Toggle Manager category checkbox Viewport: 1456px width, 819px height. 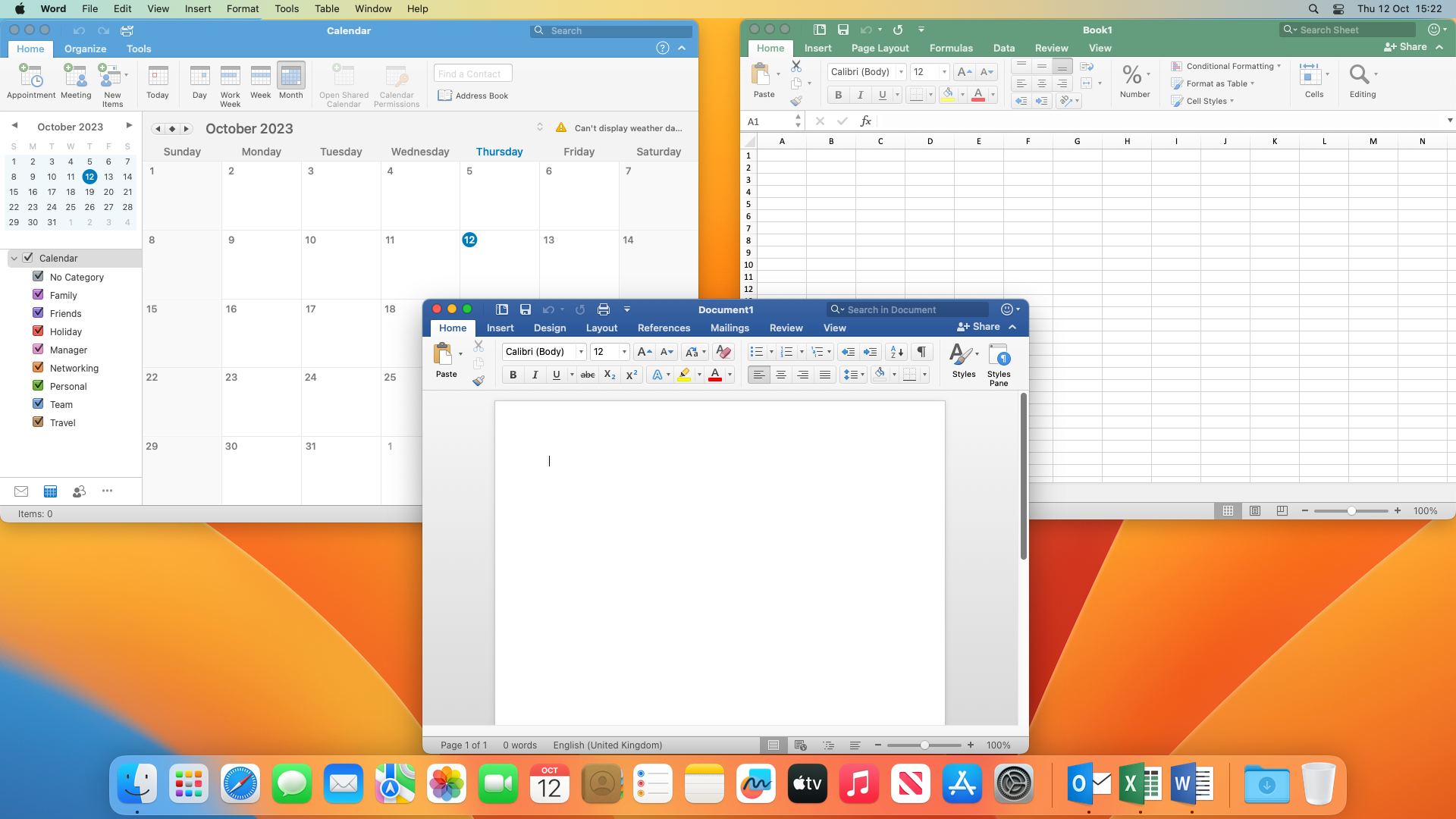pyautogui.click(x=38, y=350)
